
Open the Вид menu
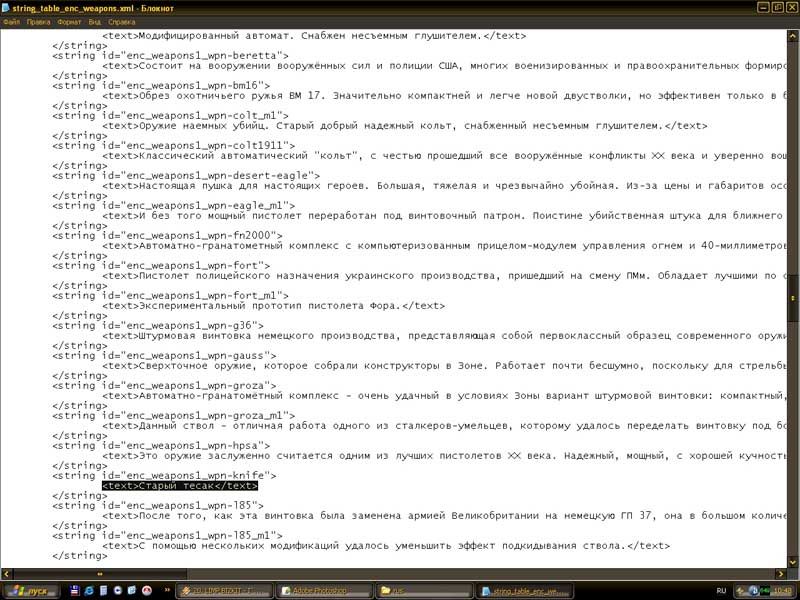point(94,22)
